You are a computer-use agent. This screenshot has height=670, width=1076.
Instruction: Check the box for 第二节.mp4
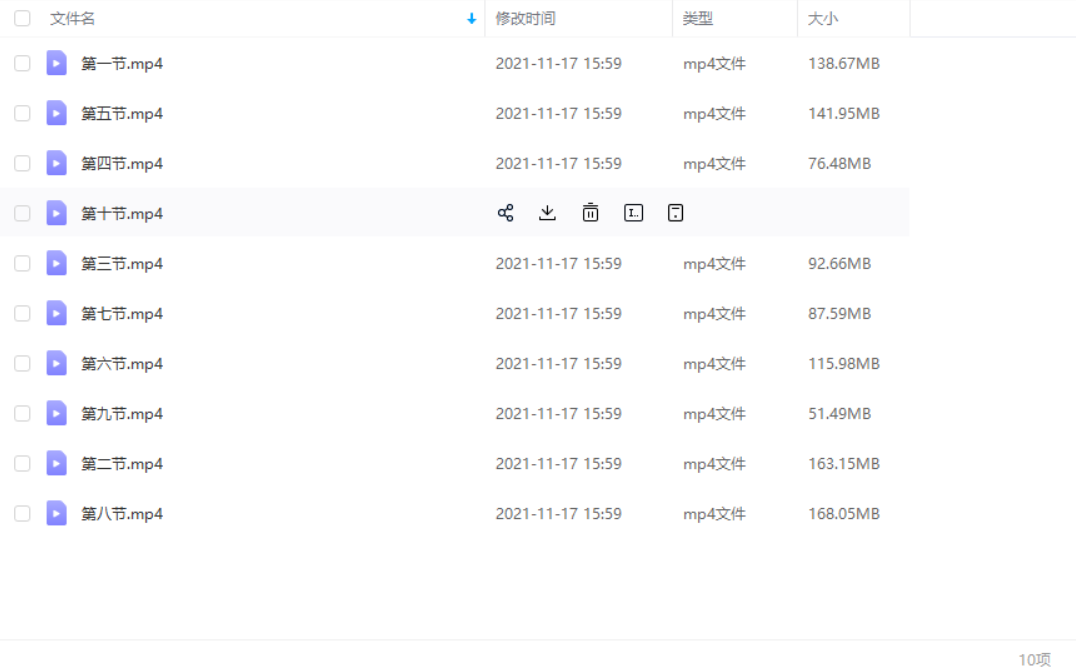tap(22, 464)
